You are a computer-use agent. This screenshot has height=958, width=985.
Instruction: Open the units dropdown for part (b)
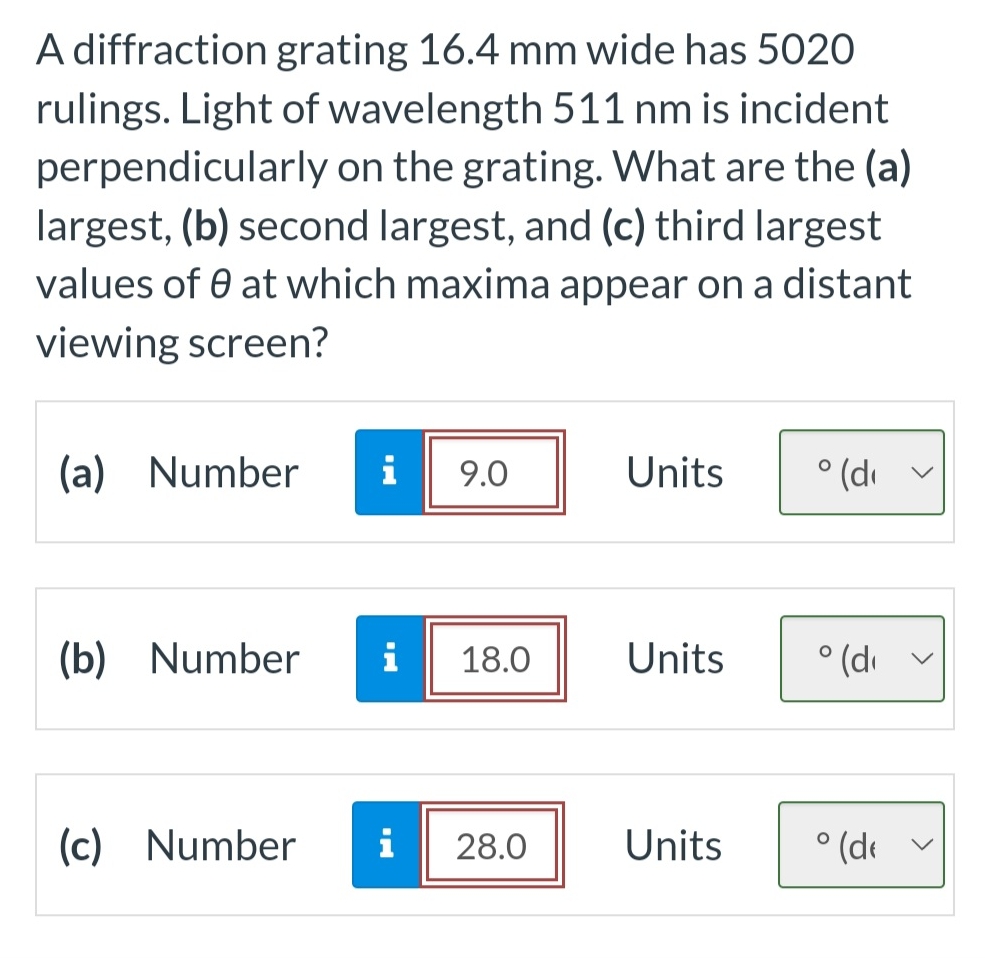click(861, 659)
